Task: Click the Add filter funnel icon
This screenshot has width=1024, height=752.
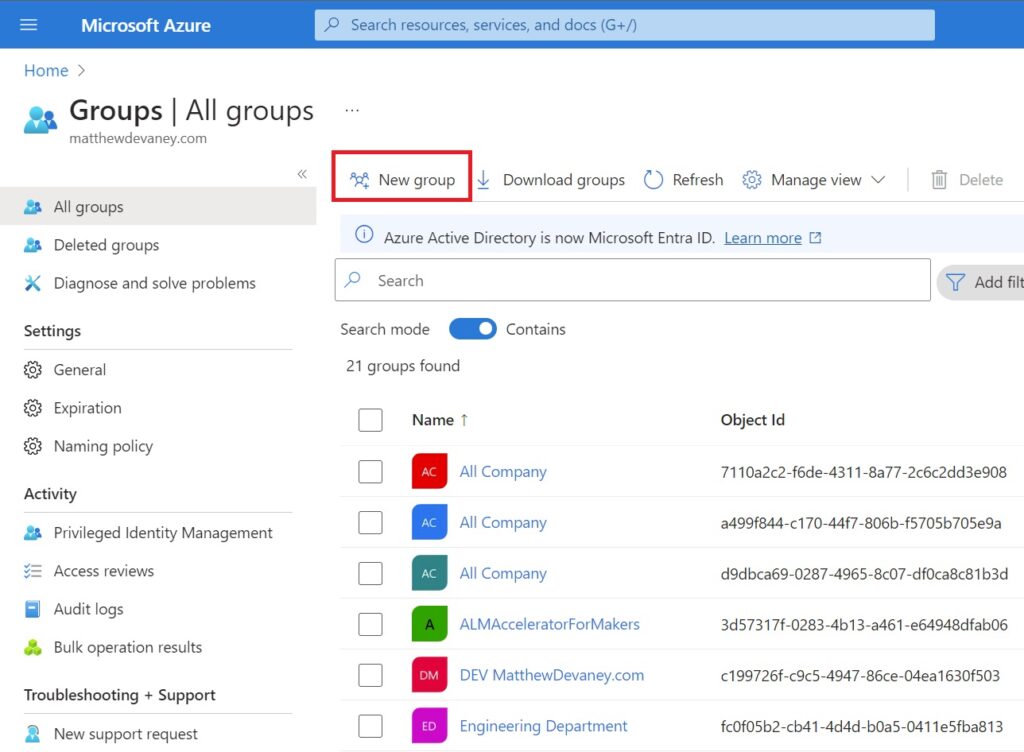Action: 955,282
